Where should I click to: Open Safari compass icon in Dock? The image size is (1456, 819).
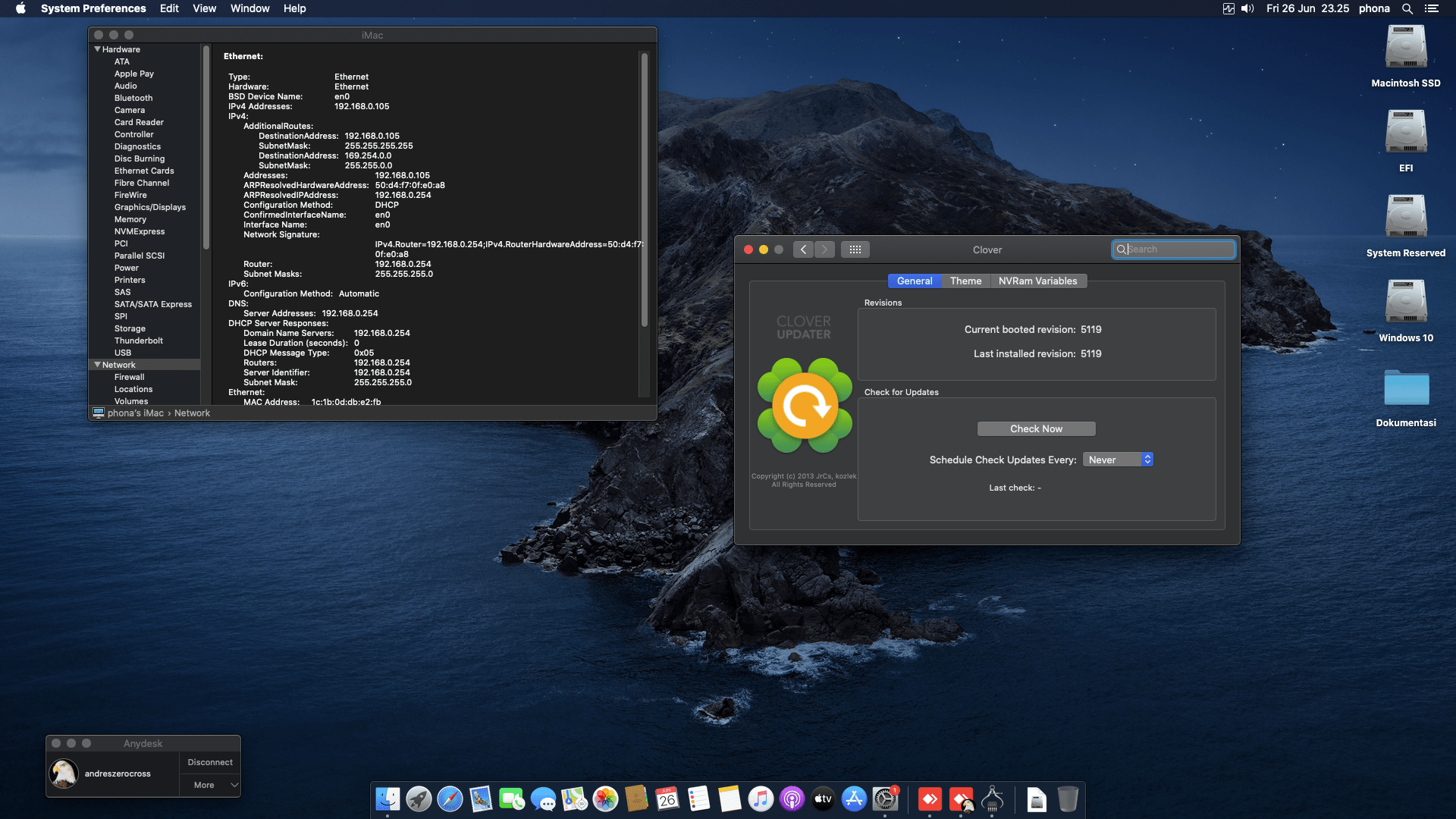point(450,799)
